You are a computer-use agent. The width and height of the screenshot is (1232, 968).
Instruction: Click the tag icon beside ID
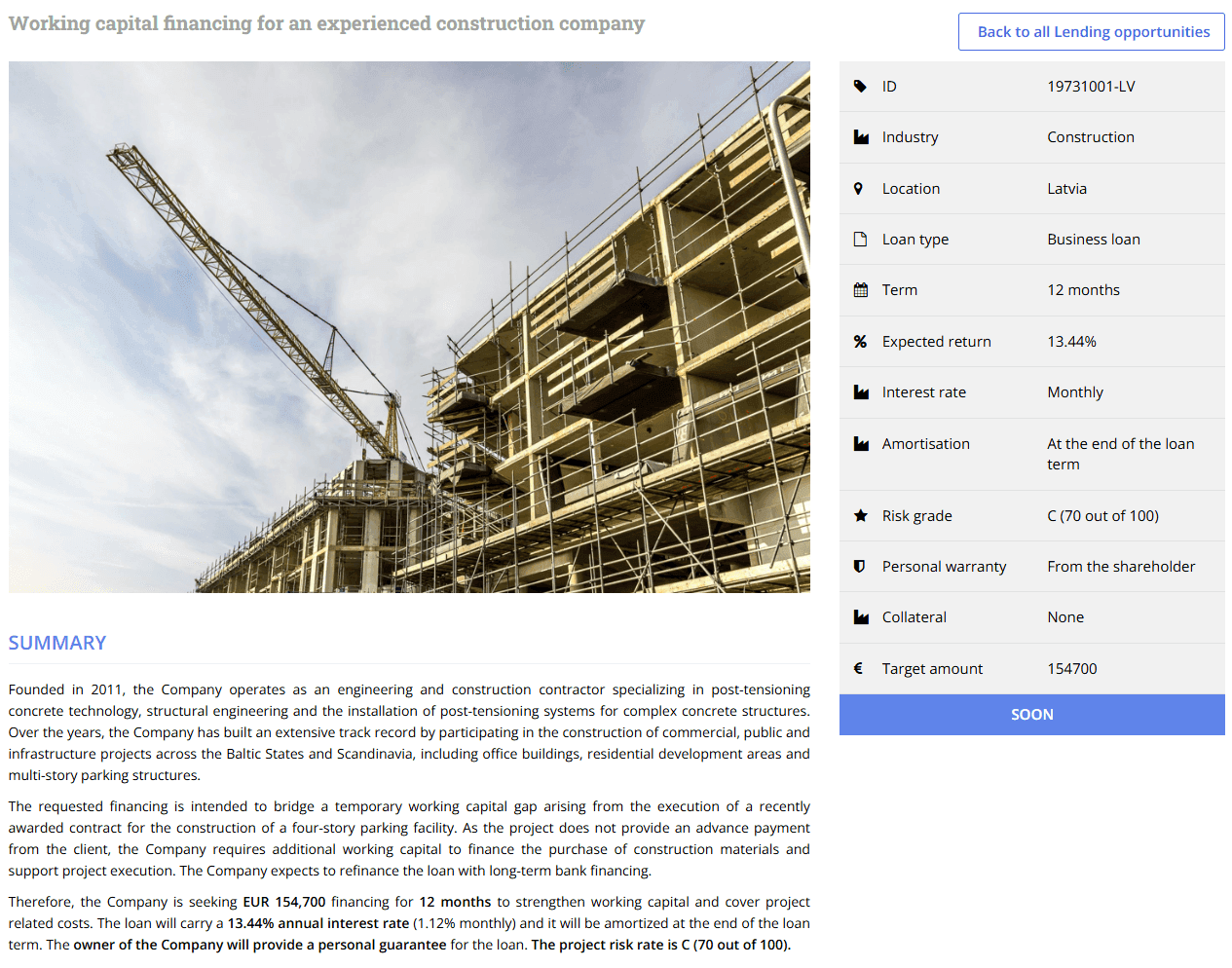860,87
